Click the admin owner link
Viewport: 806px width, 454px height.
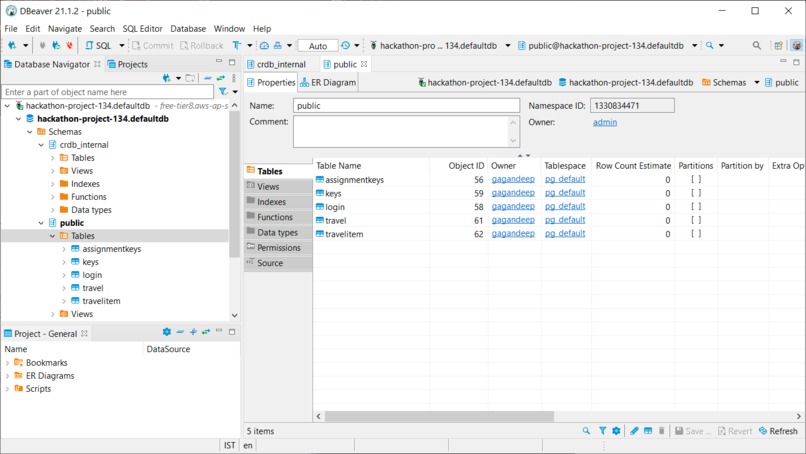pyautogui.click(x=604, y=122)
